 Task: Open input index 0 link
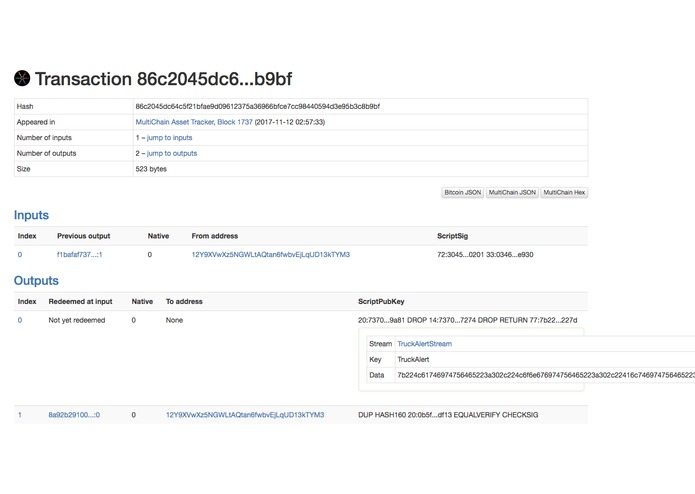tap(20, 255)
